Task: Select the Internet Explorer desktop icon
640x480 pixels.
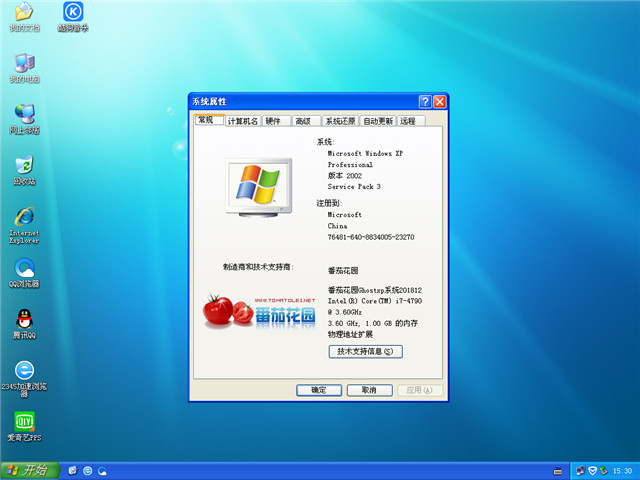Action: pos(24,225)
